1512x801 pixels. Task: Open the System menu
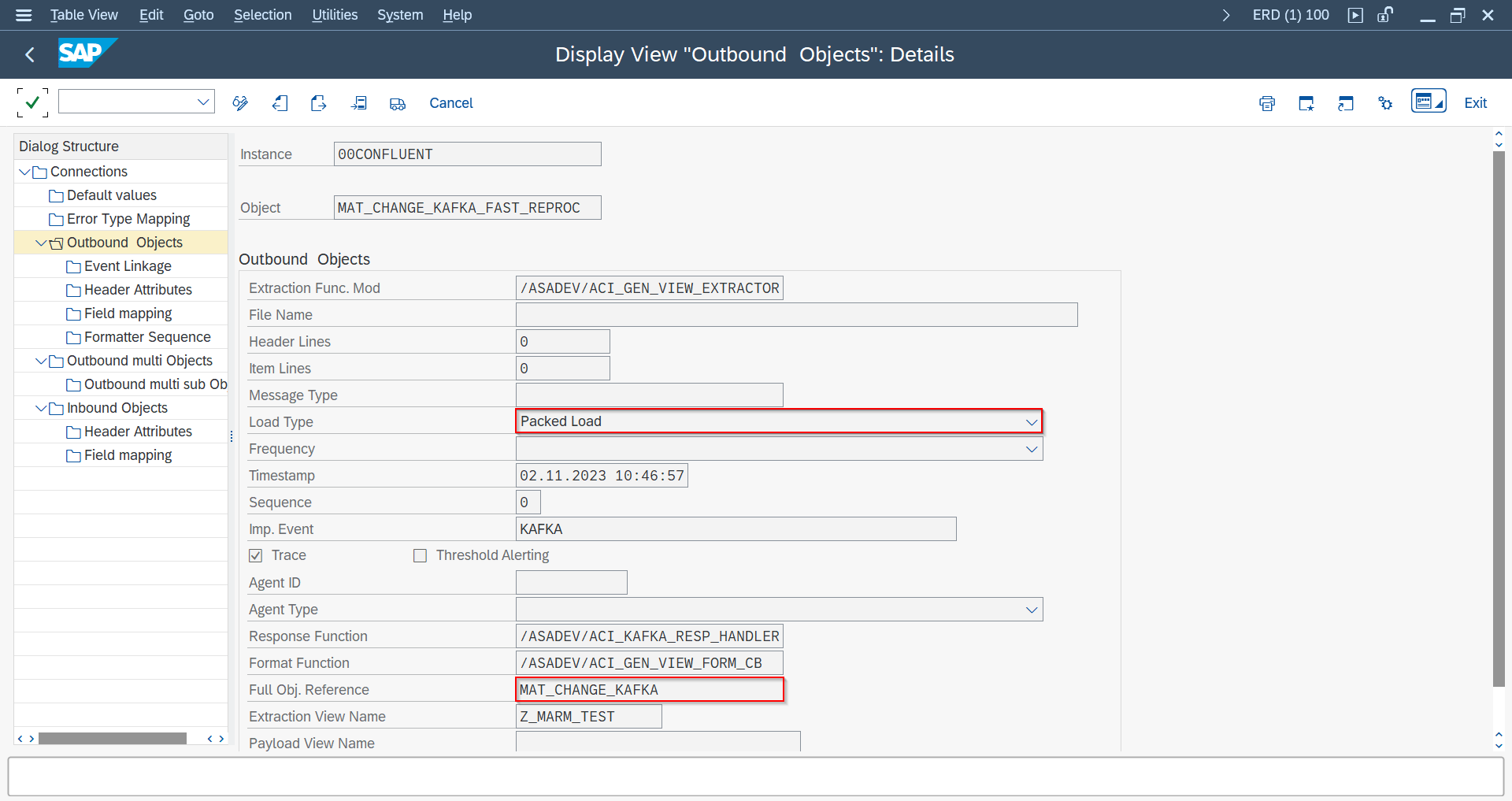[400, 15]
